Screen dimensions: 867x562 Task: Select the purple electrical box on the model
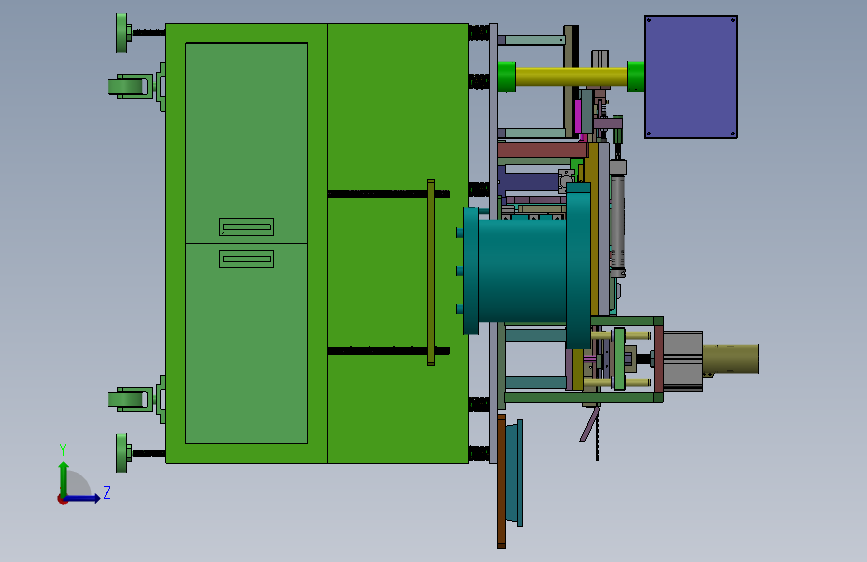[691, 77]
